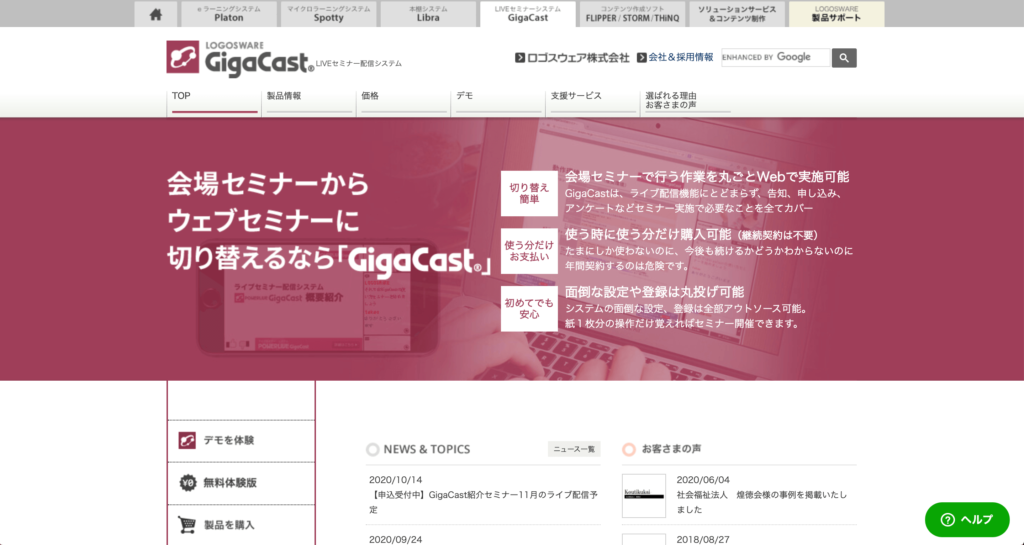Click the 初めてでも安心 white badge

click(529, 308)
